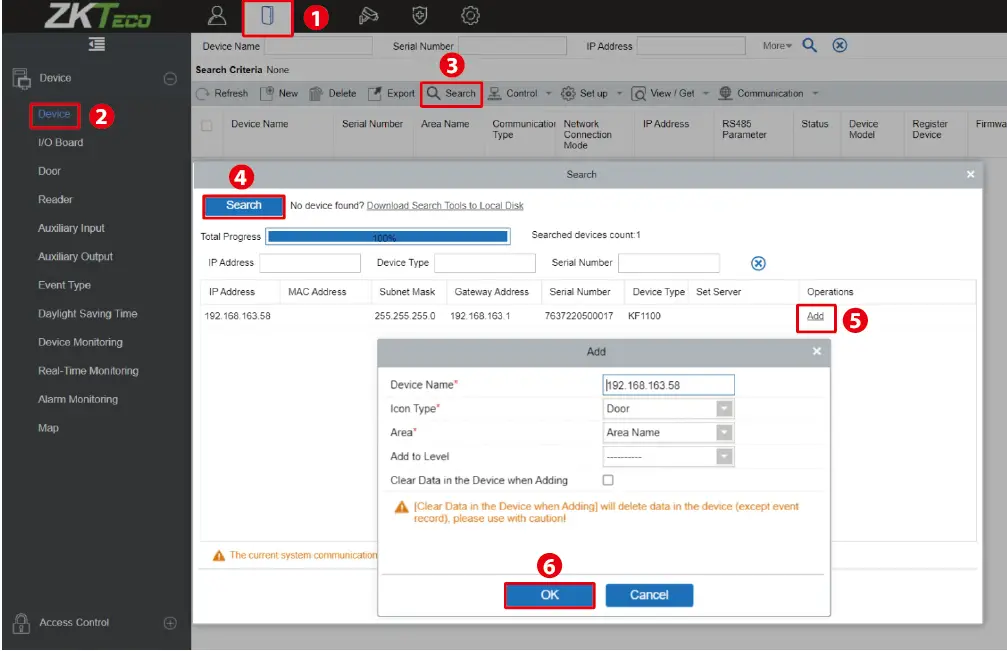1007x651 pixels.
Task: Tick Clear Data in the Device when Adding
Action: [x=608, y=481]
